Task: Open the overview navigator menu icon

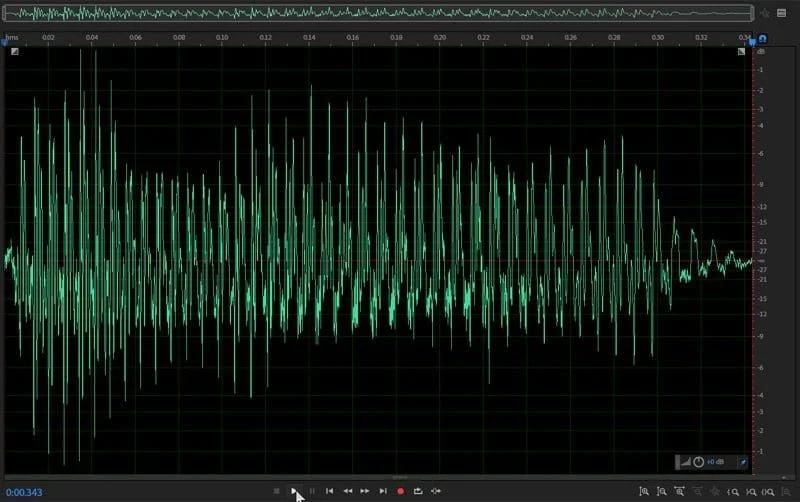Action: click(781, 13)
